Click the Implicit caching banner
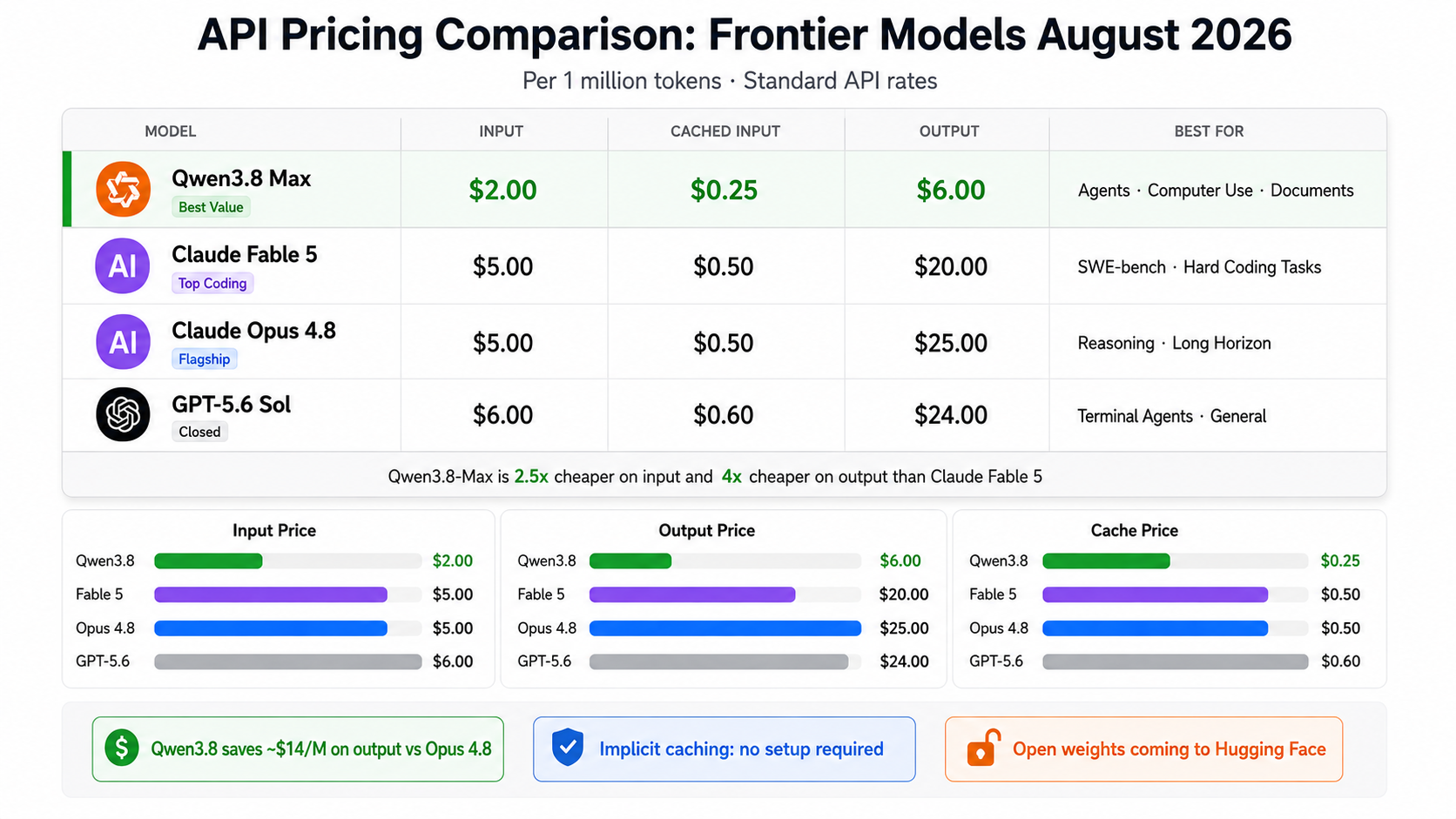This screenshot has width=1456, height=819. click(724, 749)
